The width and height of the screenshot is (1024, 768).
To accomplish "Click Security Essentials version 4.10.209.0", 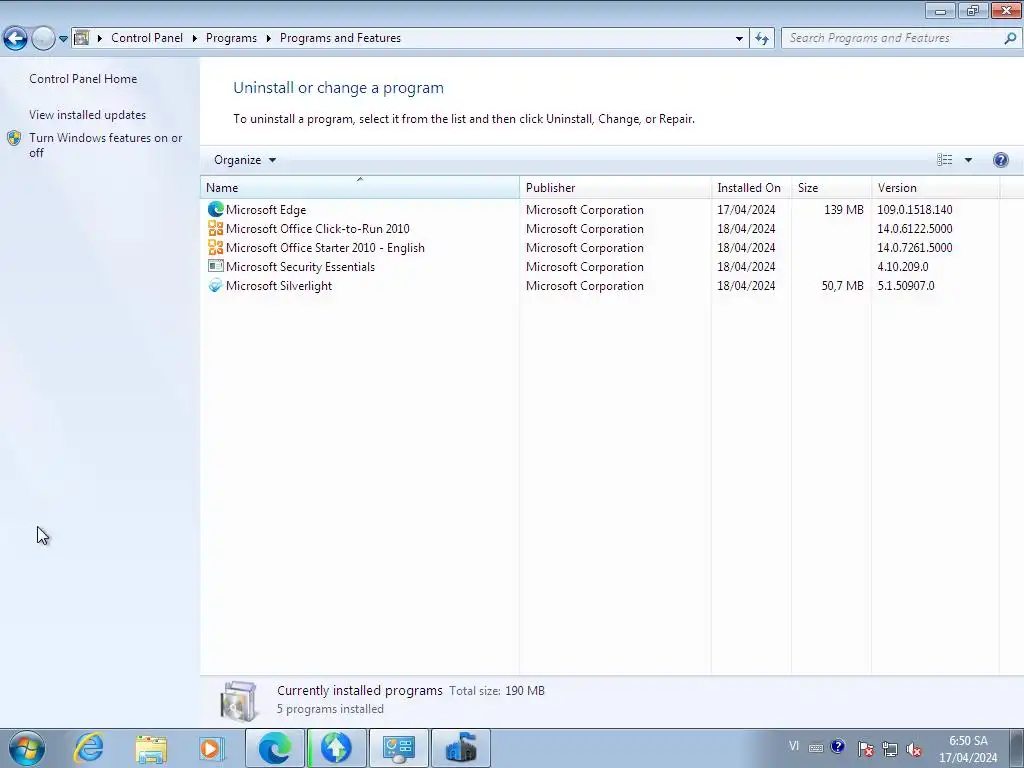I will [903, 266].
